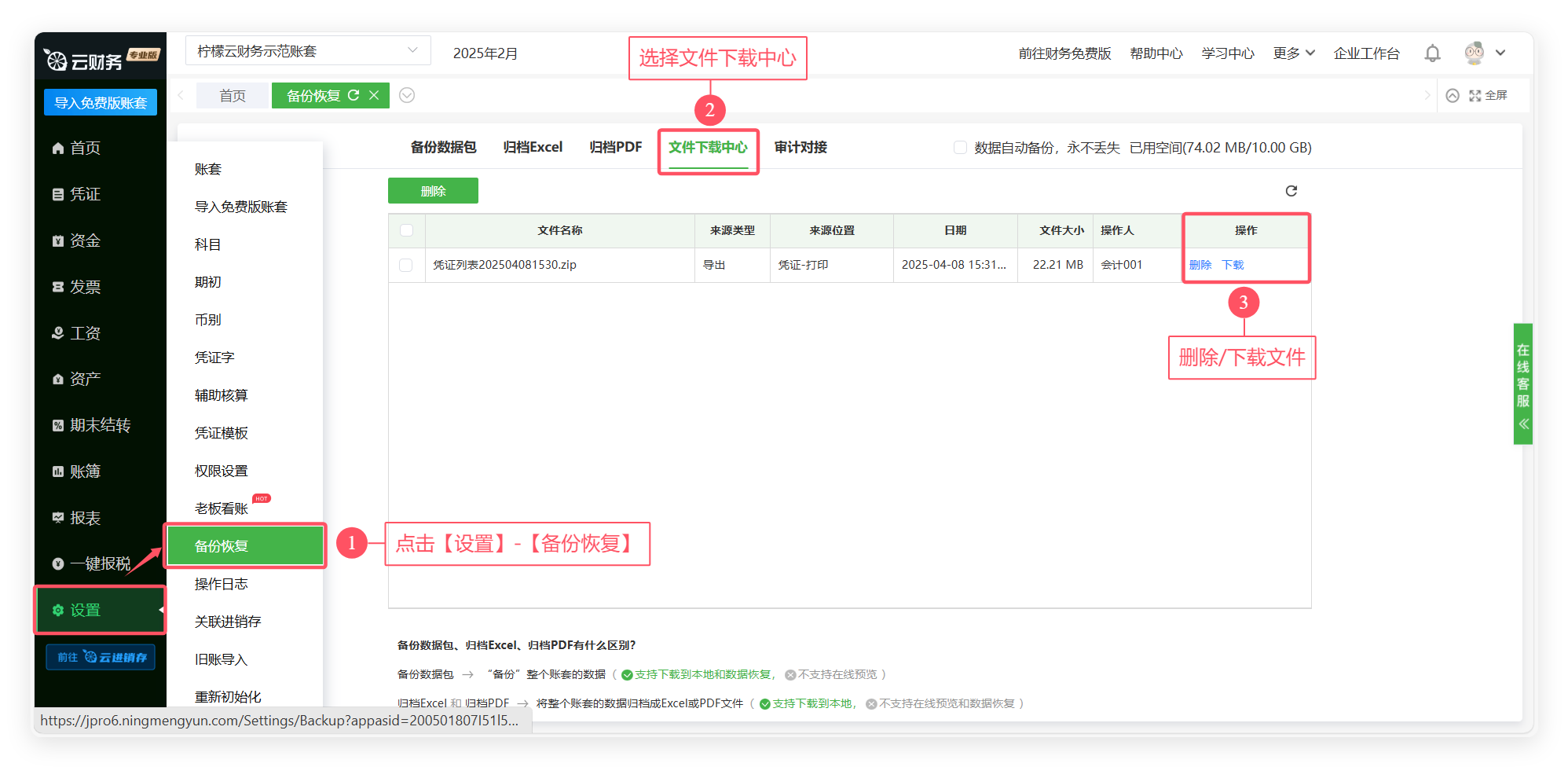Expand the 更多 menu
The width and height of the screenshot is (1568, 767).
(x=1293, y=53)
